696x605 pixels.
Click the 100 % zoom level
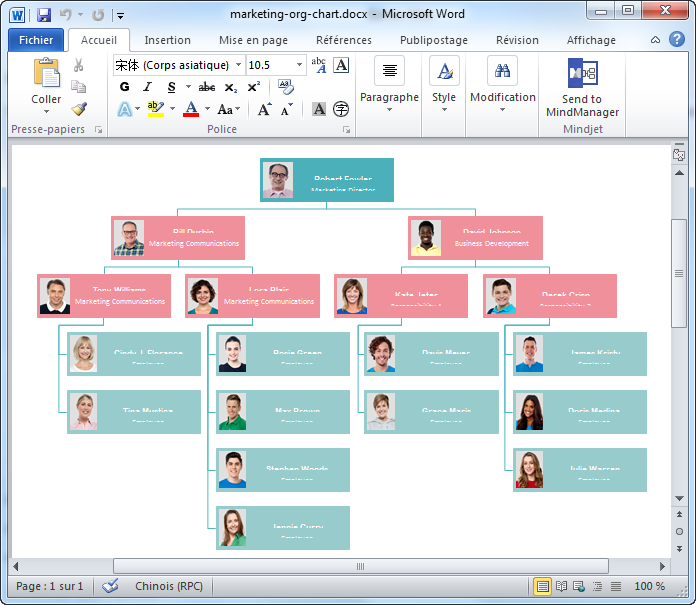pyautogui.click(x=649, y=586)
